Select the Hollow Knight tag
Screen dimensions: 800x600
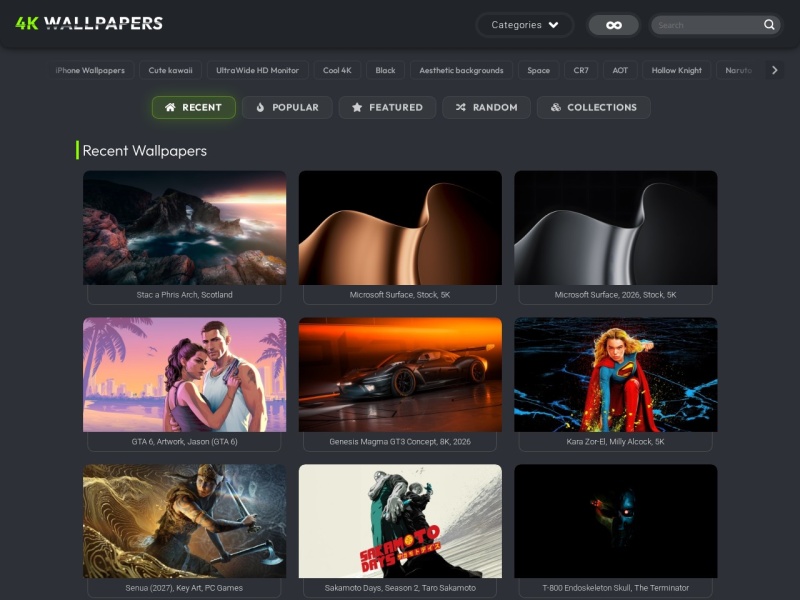click(677, 70)
